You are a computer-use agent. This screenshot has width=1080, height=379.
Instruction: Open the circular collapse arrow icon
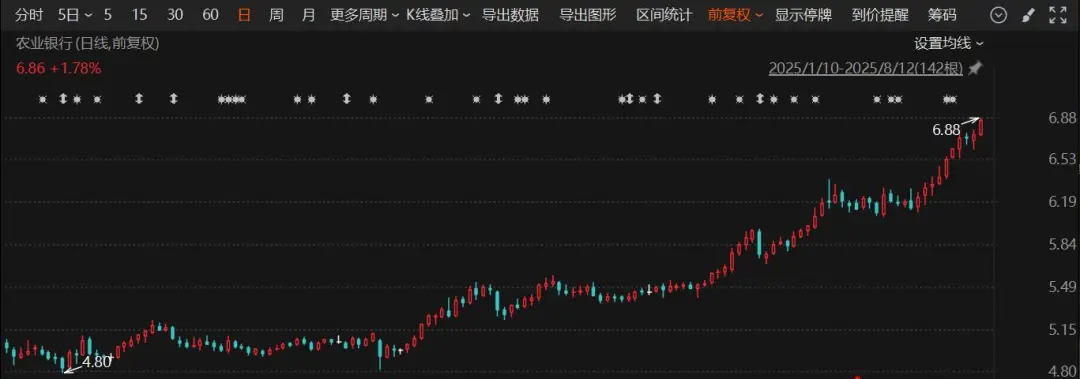click(x=998, y=14)
